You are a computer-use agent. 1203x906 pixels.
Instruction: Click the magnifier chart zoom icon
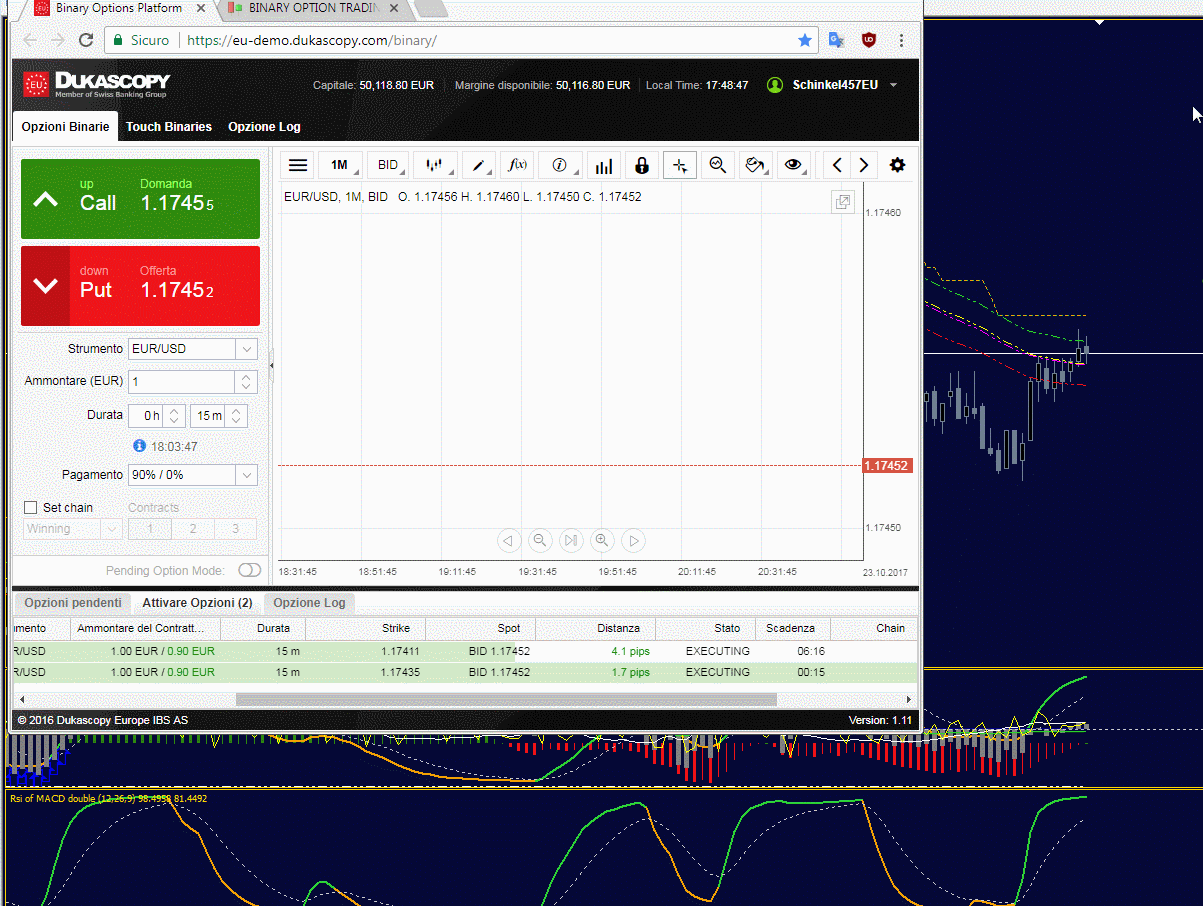[717, 165]
